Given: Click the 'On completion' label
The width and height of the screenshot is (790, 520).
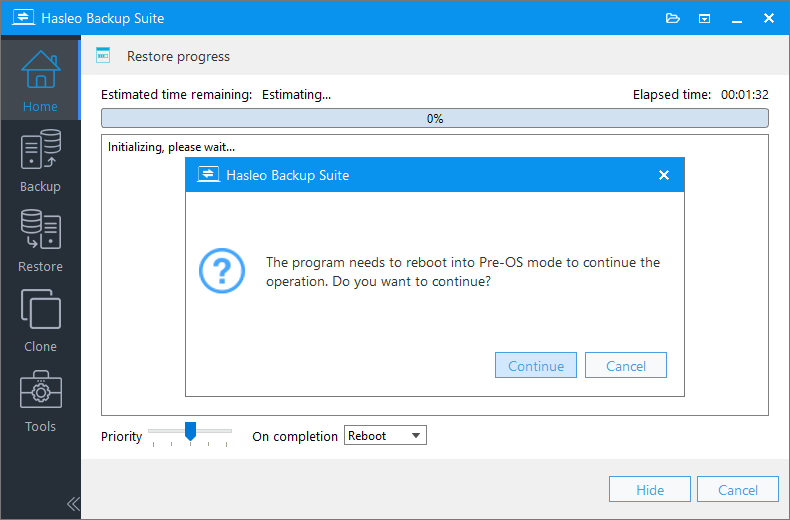Looking at the screenshot, I should coord(295,436).
